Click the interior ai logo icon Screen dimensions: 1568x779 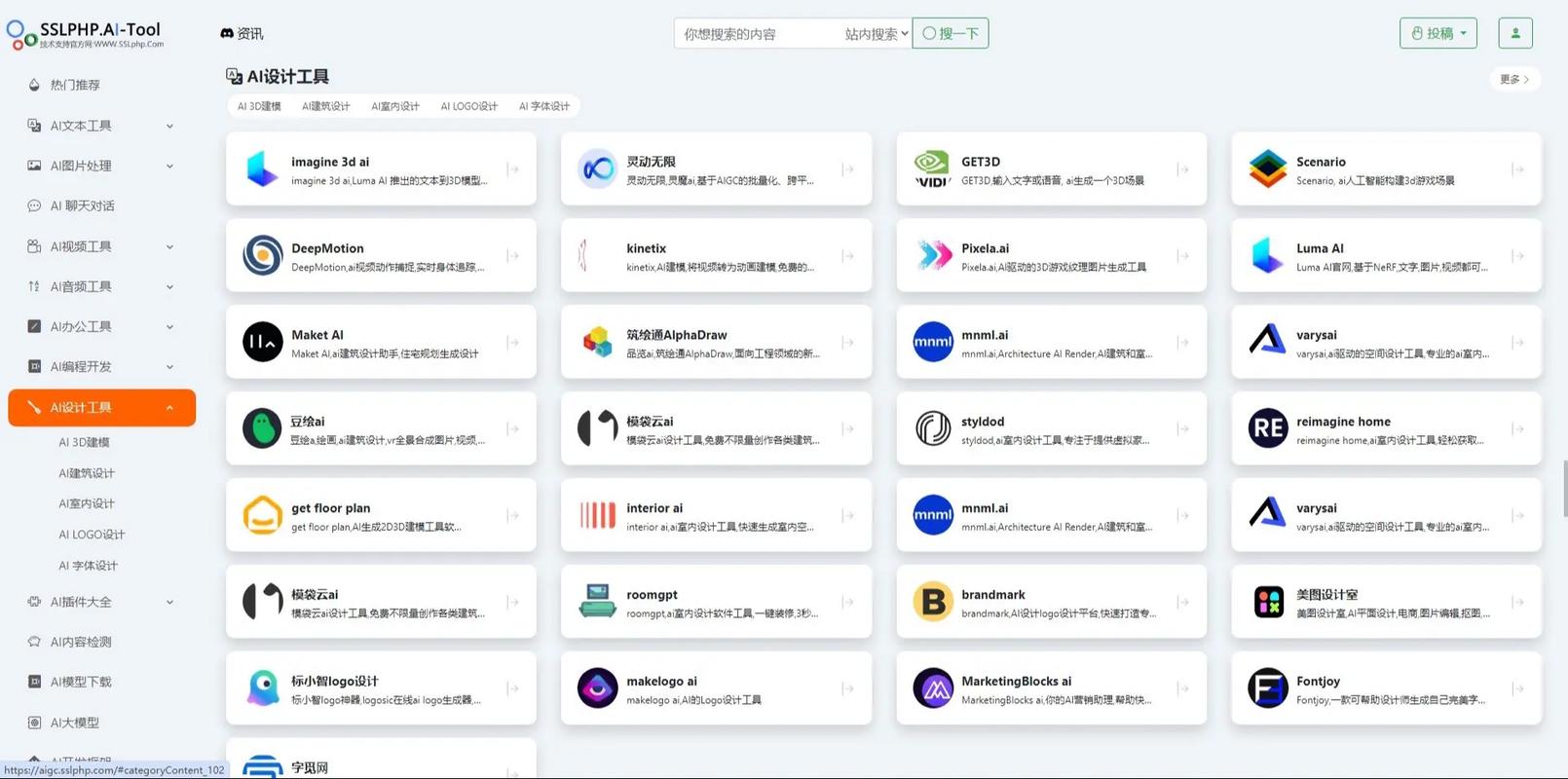(x=597, y=516)
